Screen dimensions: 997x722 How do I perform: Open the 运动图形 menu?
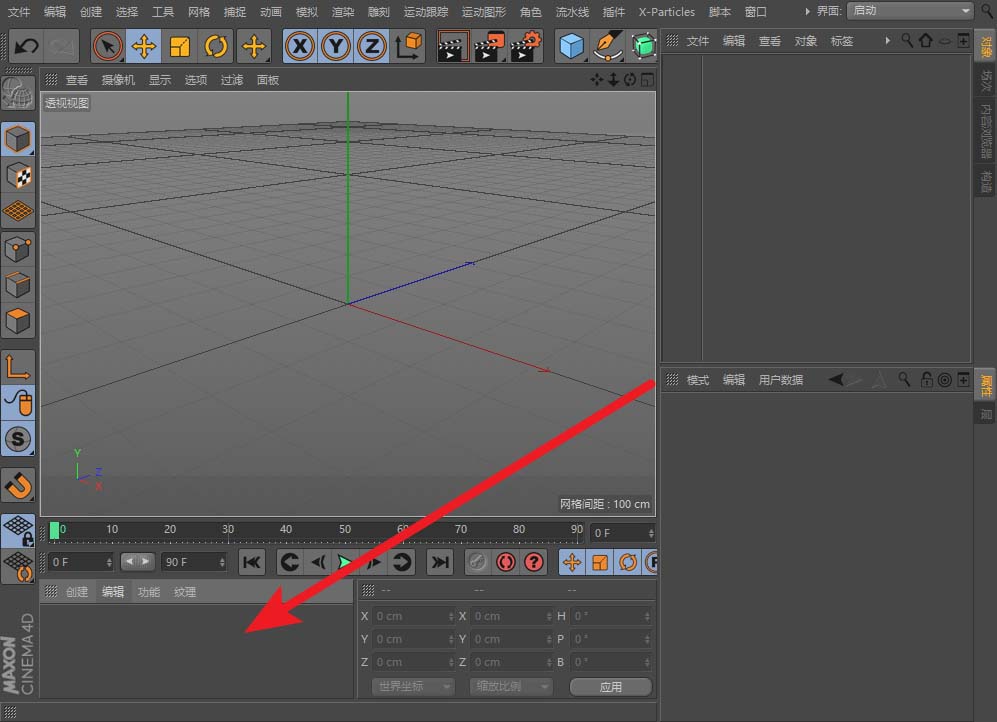tap(484, 12)
